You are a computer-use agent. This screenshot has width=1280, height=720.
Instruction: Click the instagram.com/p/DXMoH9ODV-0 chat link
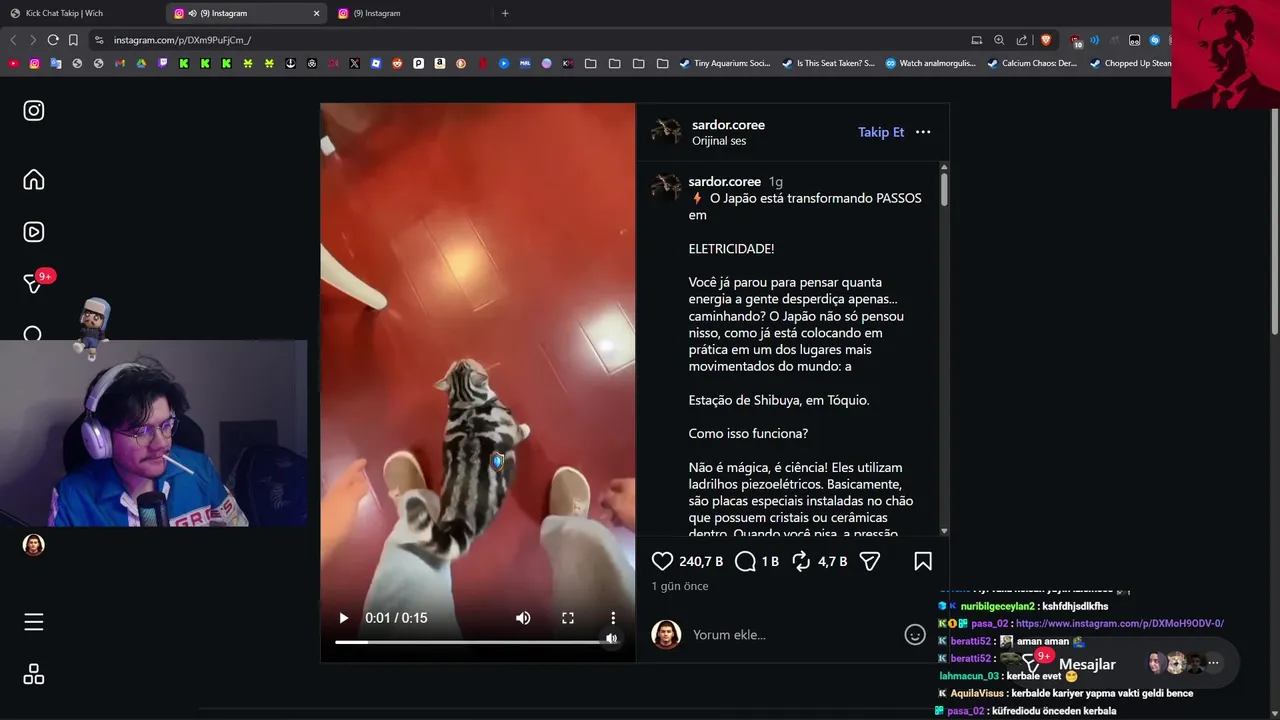click(1120, 623)
